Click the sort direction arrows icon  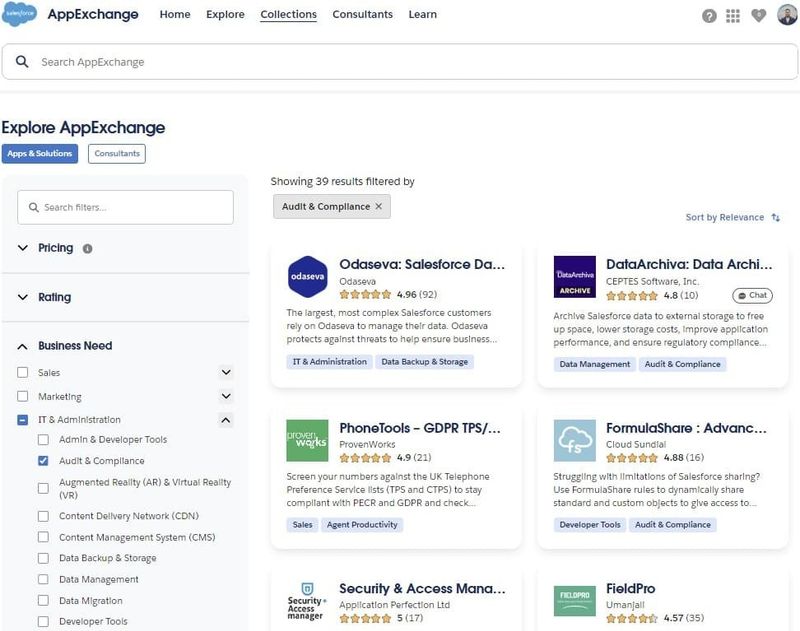[776, 217]
